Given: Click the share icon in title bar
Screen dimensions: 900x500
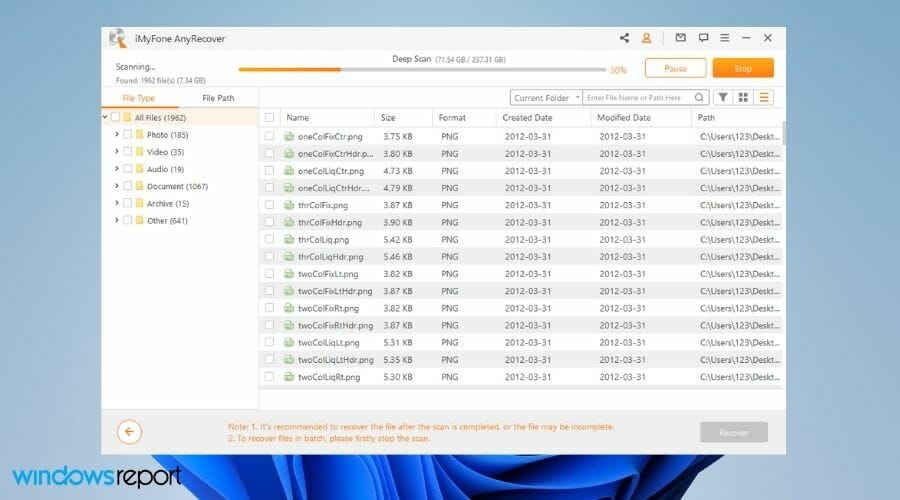Looking at the screenshot, I should pos(624,38).
